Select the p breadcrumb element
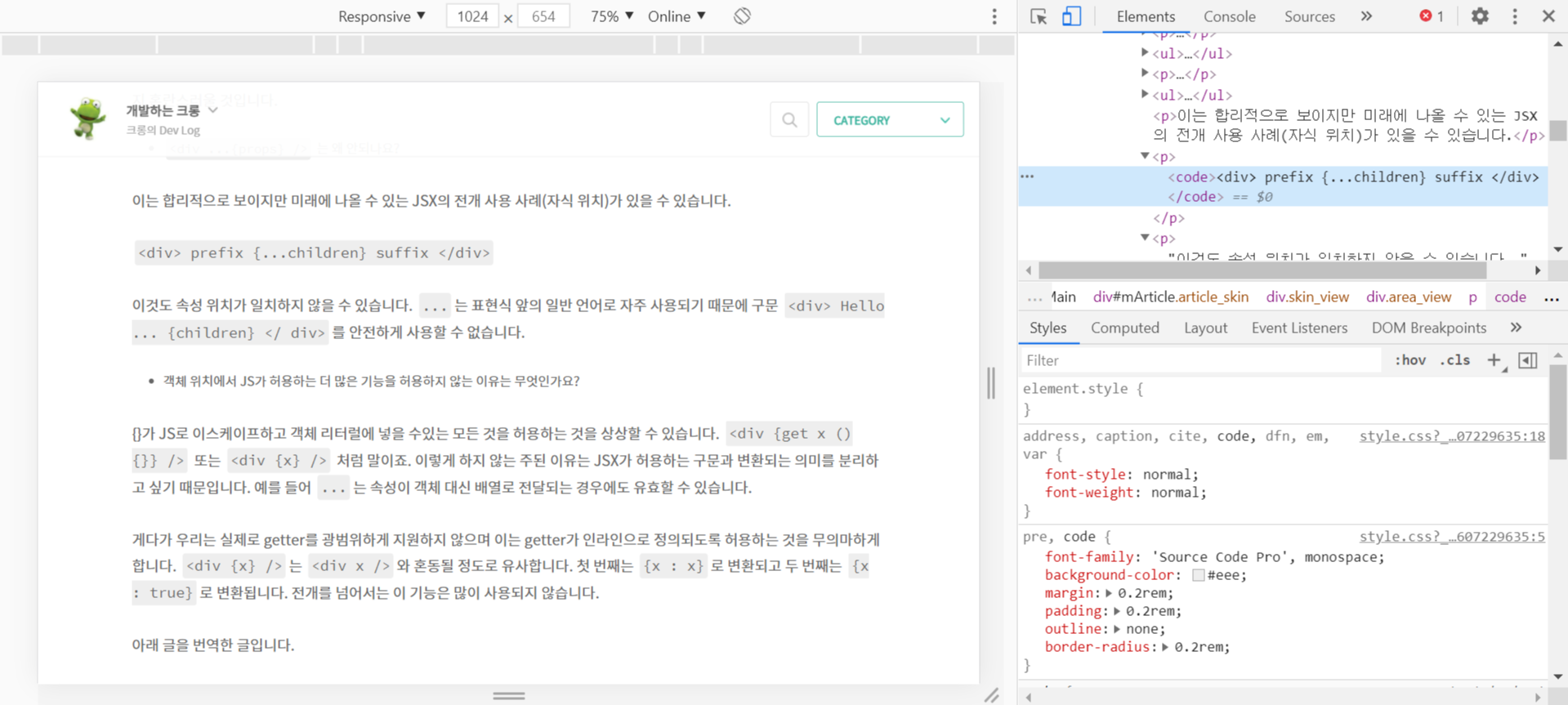Image resolution: width=1568 pixels, height=705 pixels. [1472, 297]
